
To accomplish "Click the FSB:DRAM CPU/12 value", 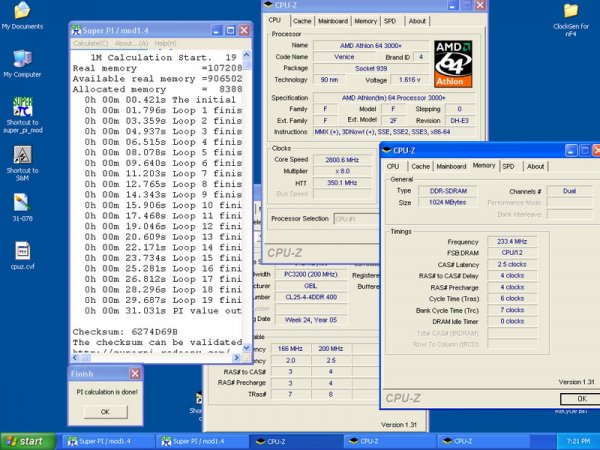I will pos(512,253).
